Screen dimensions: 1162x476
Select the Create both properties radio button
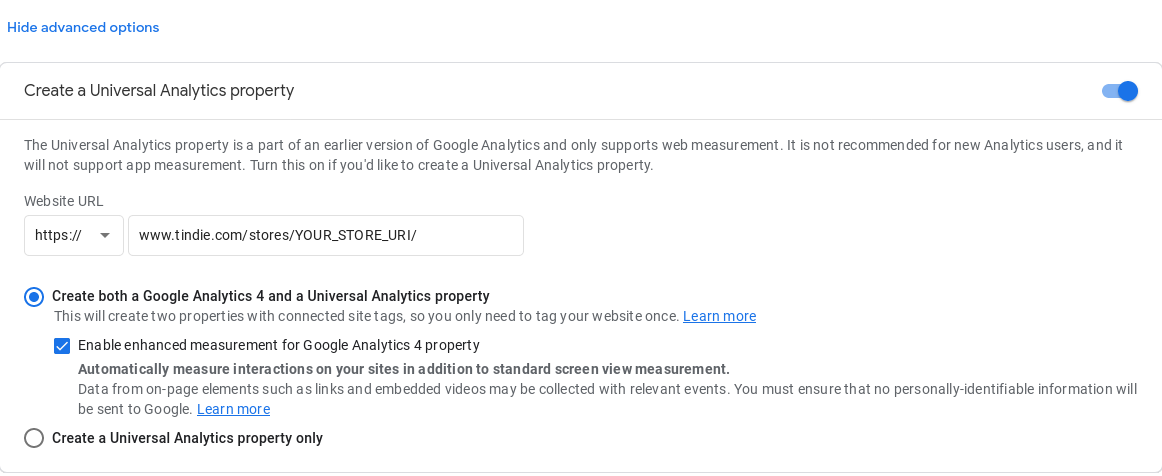[x=34, y=296]
